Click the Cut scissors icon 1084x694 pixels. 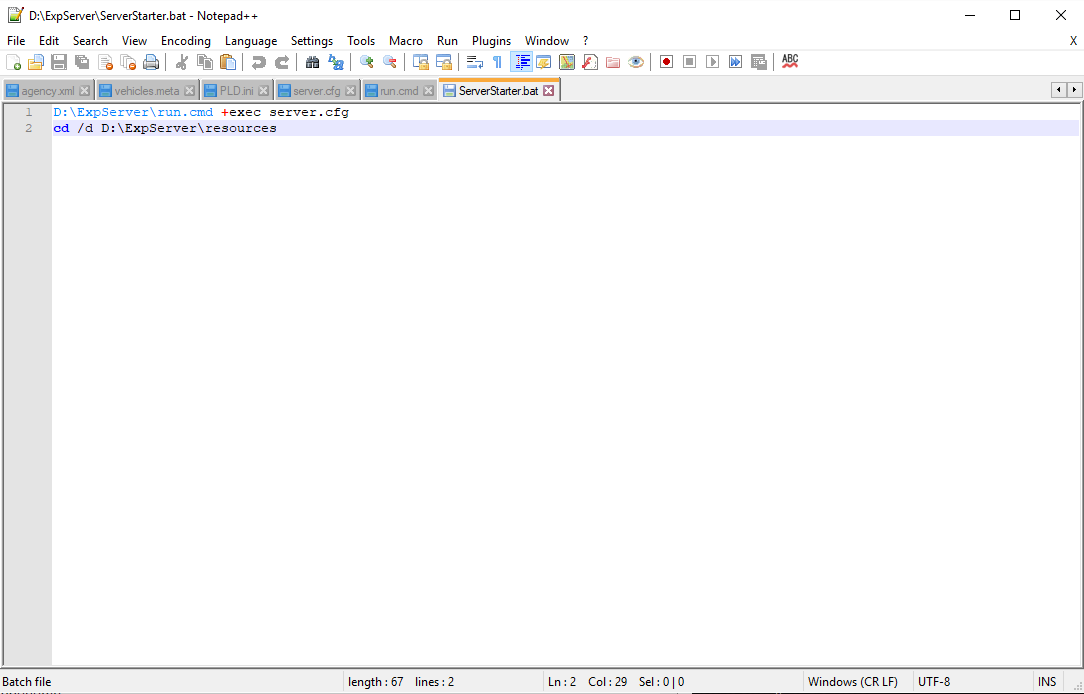(182, 62)
